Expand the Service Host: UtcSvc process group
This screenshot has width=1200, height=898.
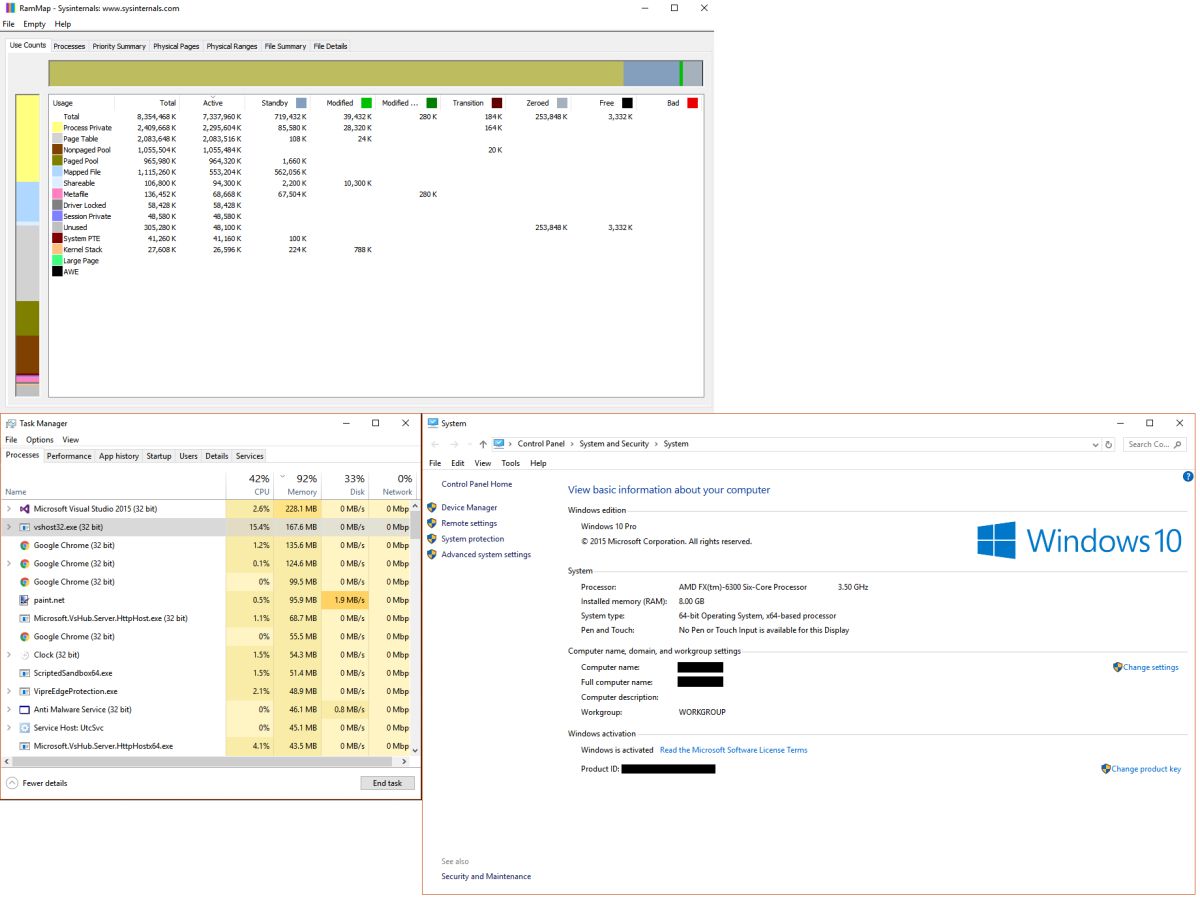point(9,727)
